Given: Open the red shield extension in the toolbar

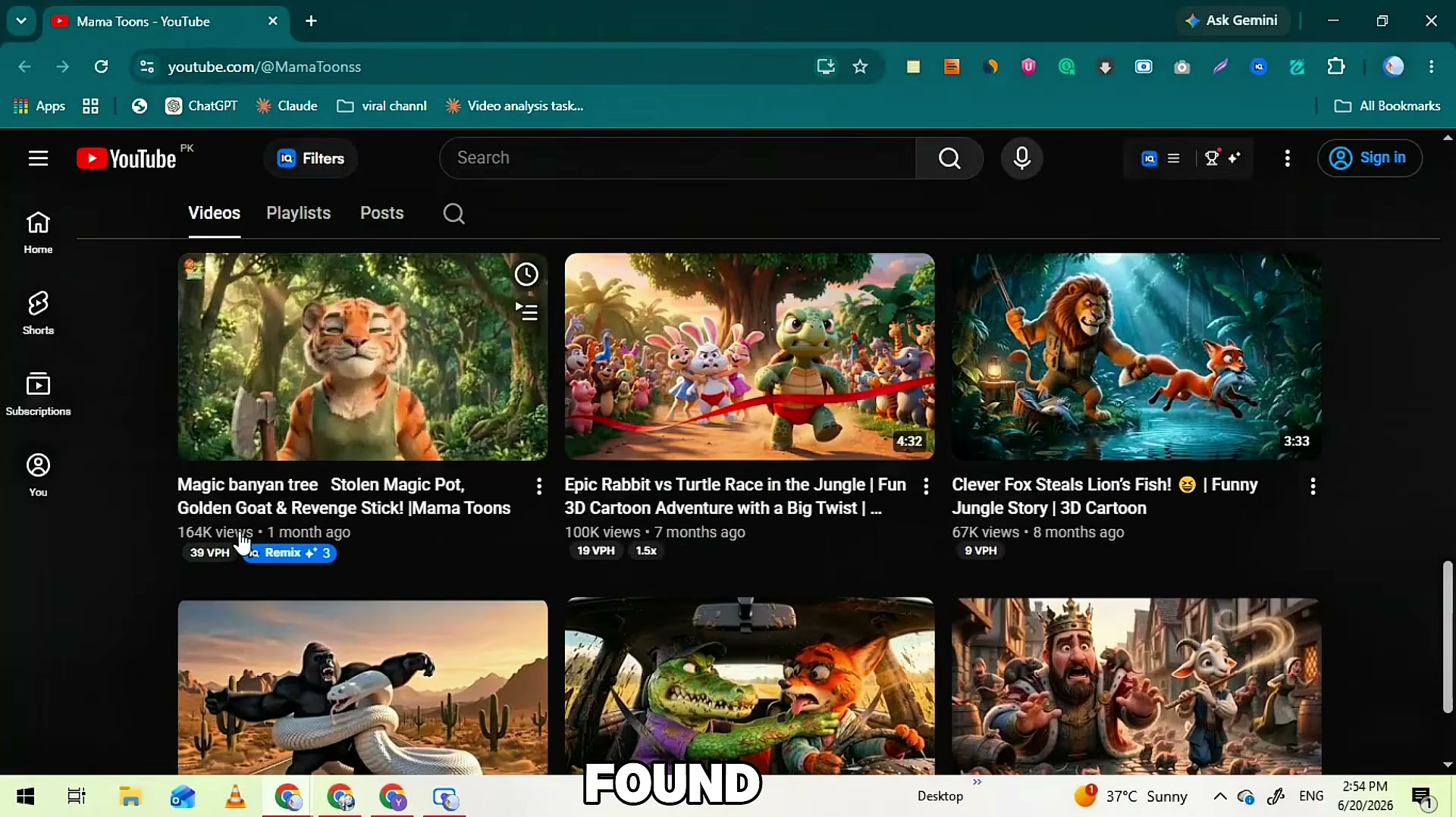Looking at the screenshot, I should [1028, 67].
